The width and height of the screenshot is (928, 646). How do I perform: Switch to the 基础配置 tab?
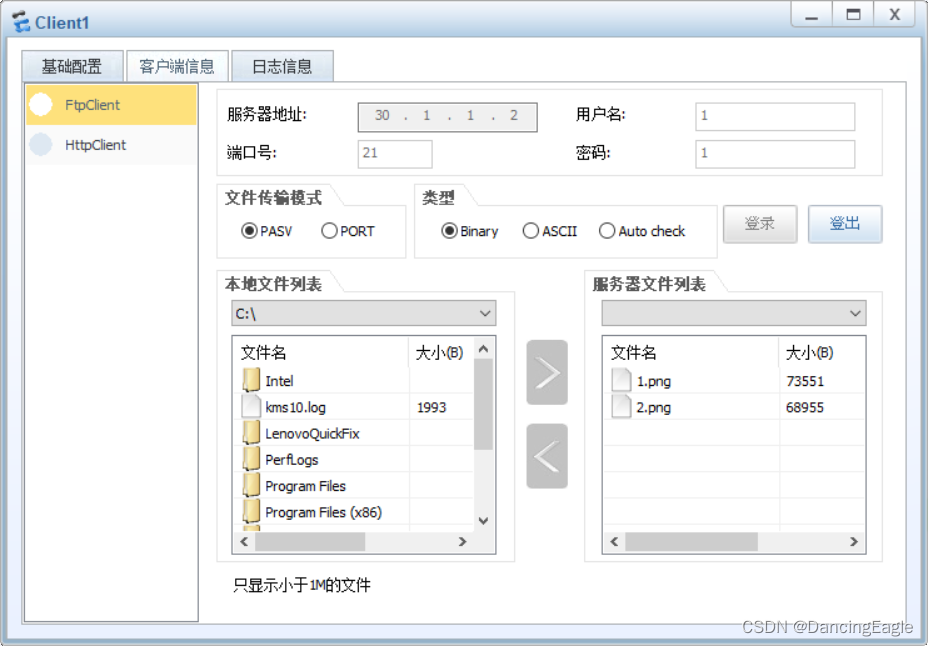(x=72, y=66)
